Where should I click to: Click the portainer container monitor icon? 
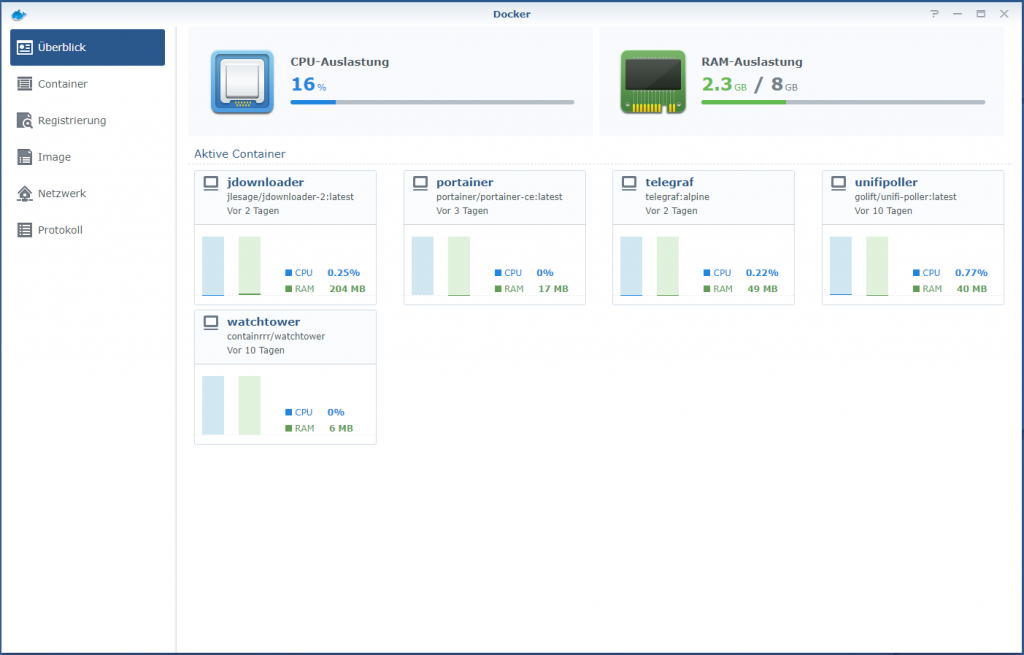[421, 183]
